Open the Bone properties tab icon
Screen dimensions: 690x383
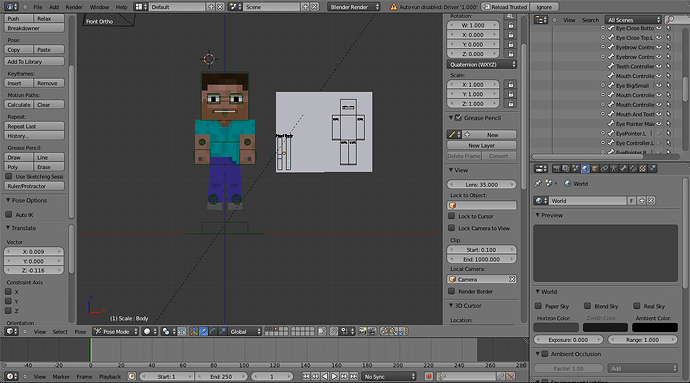pyautogui.click(x=623, y=169)
